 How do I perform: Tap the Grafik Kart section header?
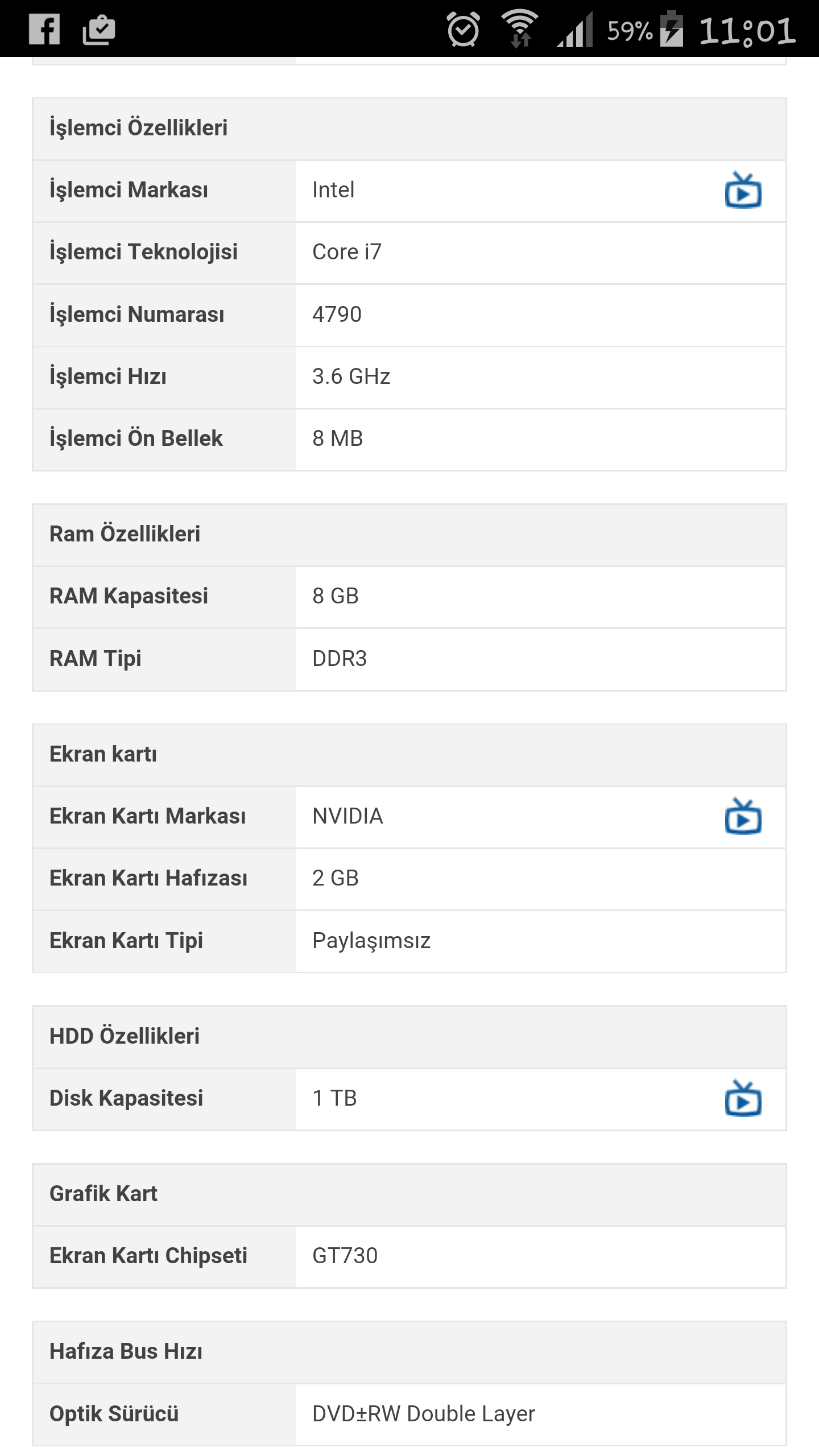(x=104, y=1194)
